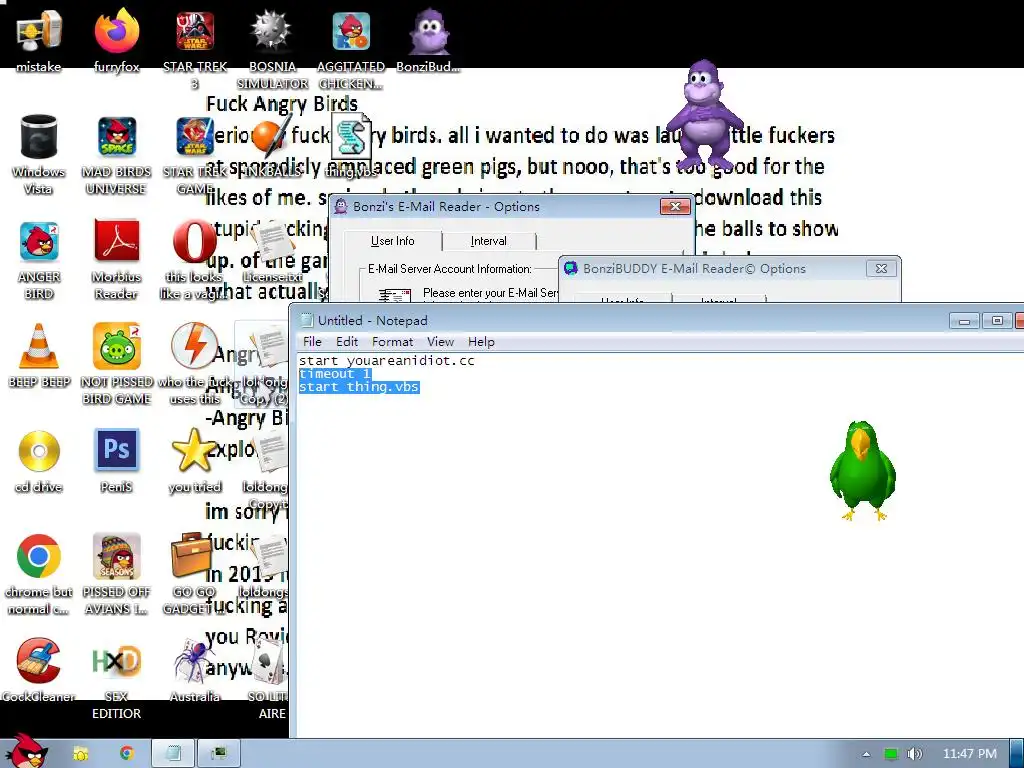The width and height of the screenshot is (1024, 768).
Task: Open the Notepad File menu
Action: click(x=312, y=342)
